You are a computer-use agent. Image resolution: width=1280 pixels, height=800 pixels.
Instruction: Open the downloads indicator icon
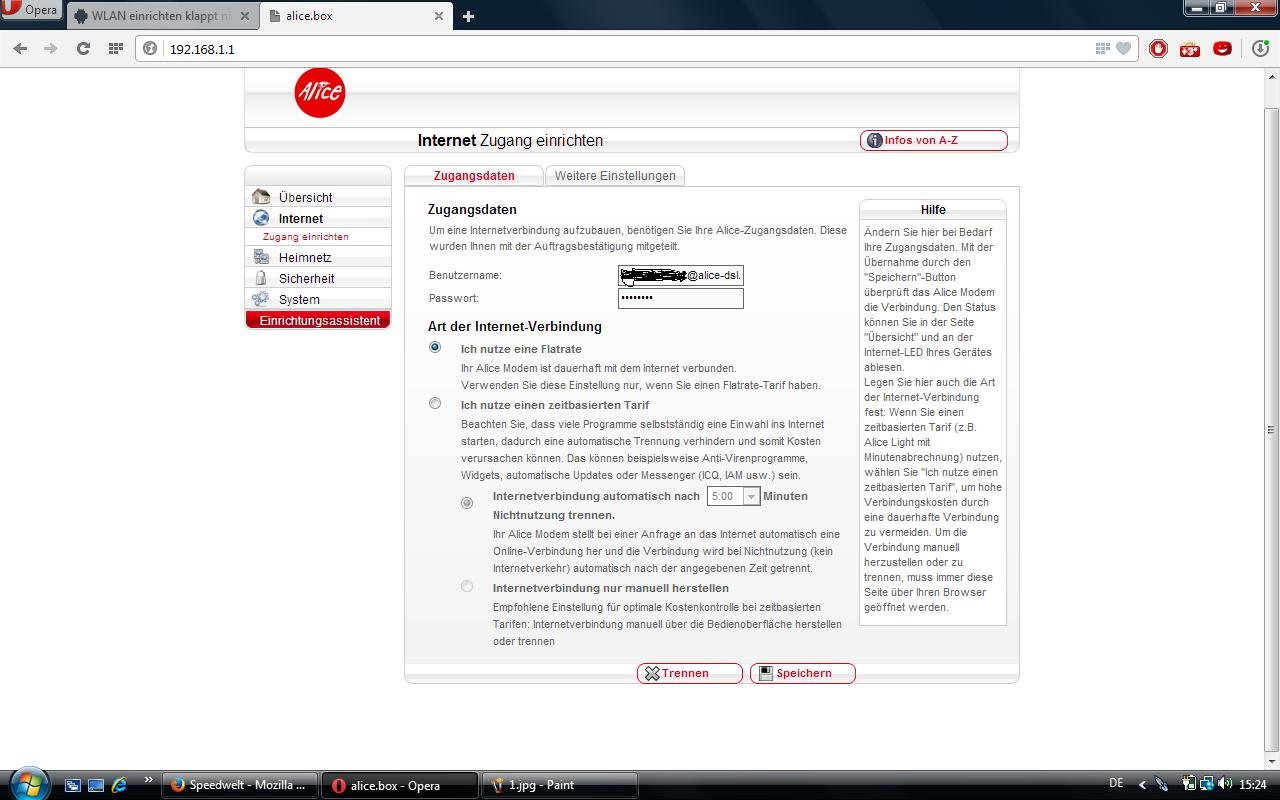click(1260, 48)
